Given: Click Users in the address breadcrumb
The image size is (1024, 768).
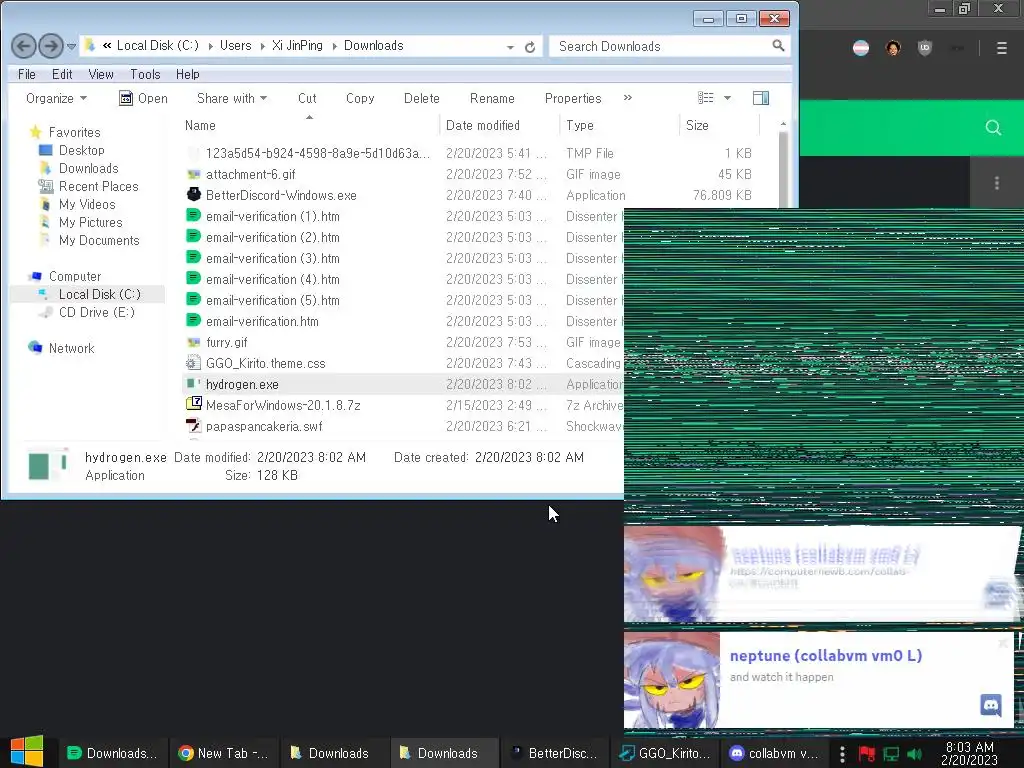Looking at the screenshot, I should pos(235,46).
